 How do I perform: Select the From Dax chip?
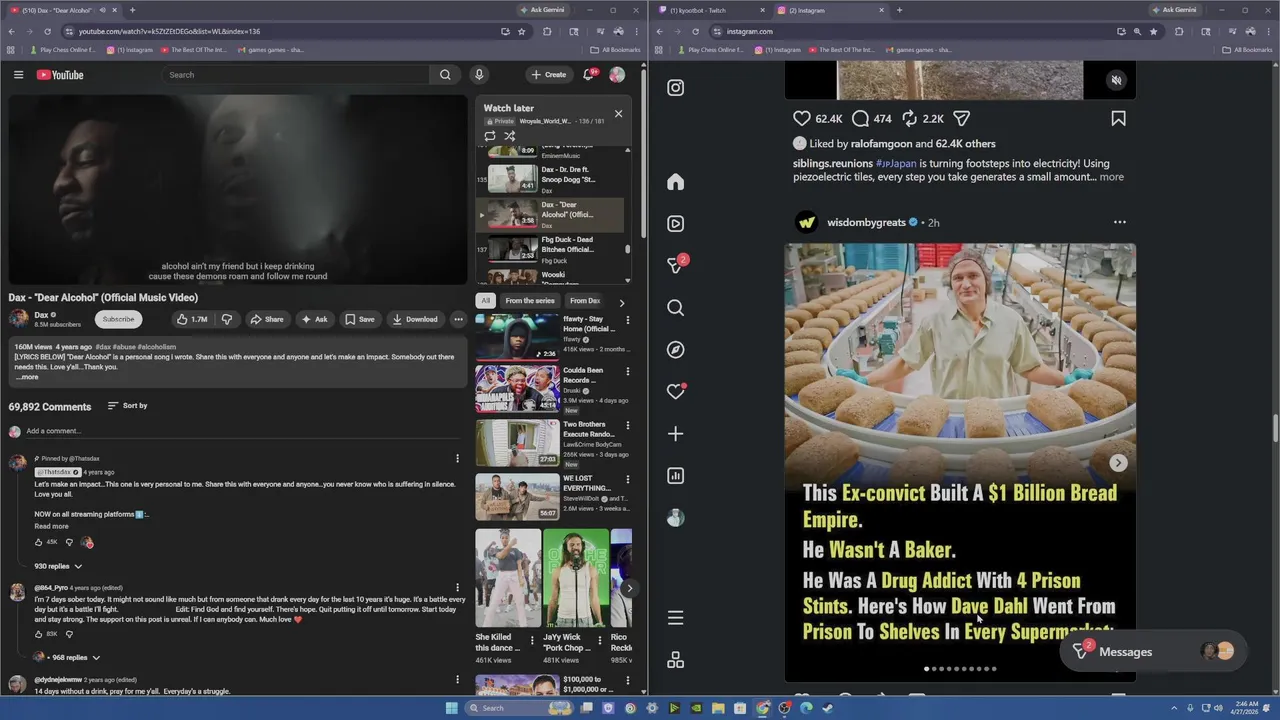(585, 301)
